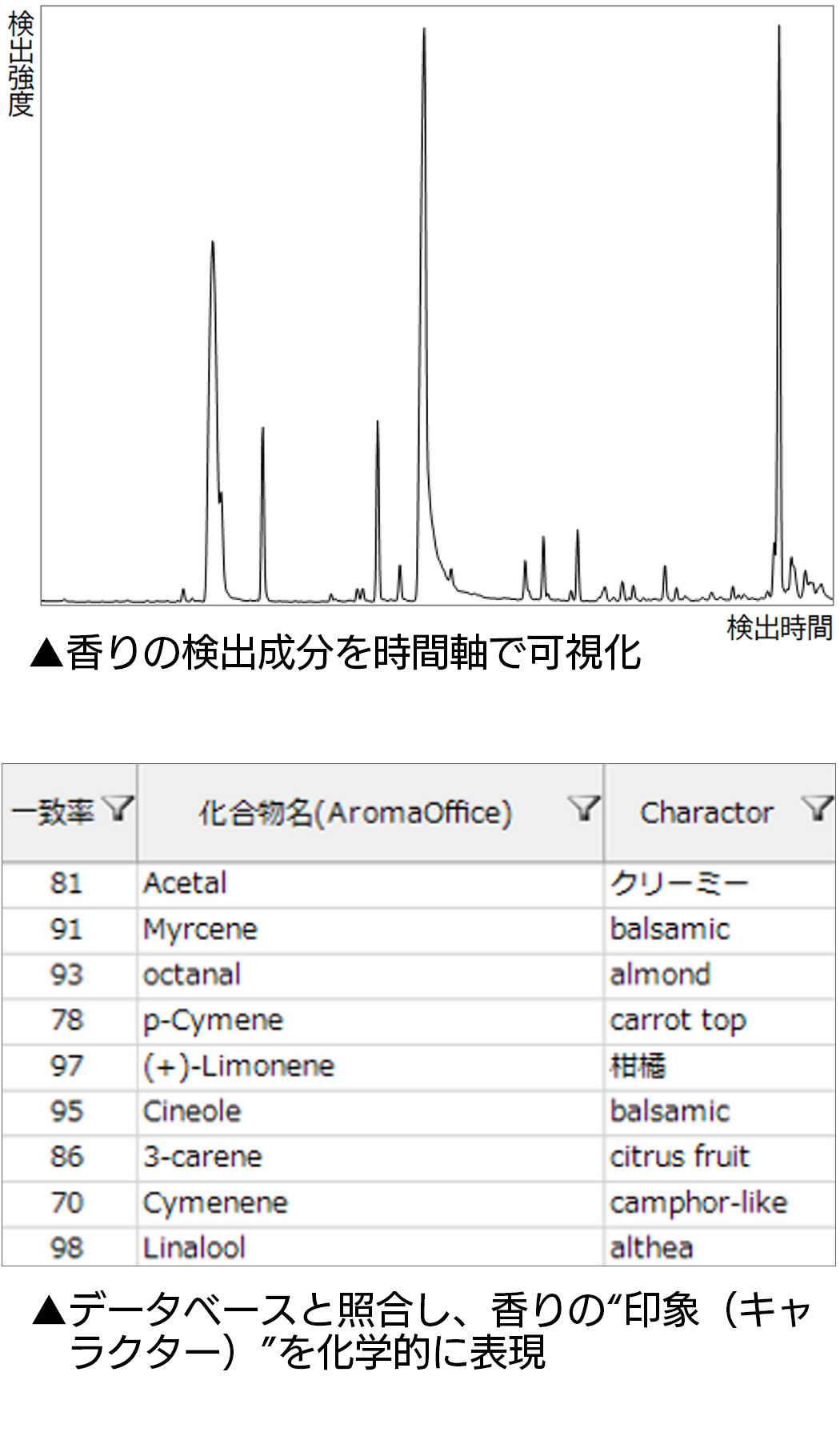
Task: Click the Charactor column header text
Action: point(706,813)
